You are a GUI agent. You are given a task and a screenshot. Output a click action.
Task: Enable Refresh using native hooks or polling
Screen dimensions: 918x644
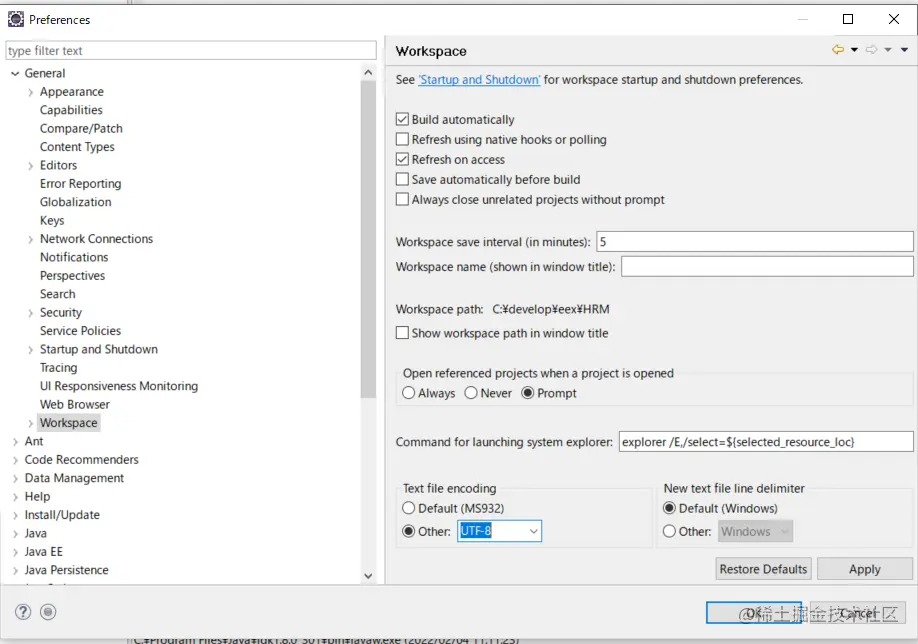point(402,139)
